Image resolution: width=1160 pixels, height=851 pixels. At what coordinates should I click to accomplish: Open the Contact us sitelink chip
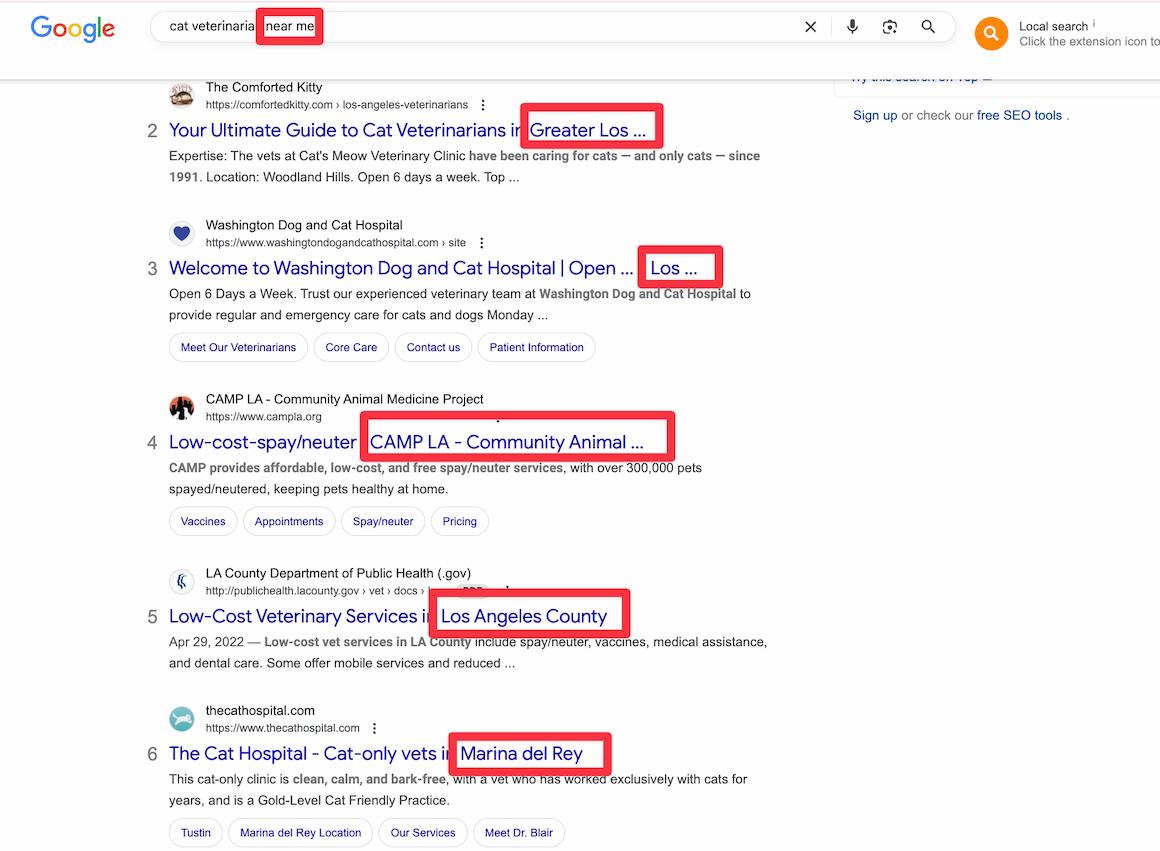[434, 347]
